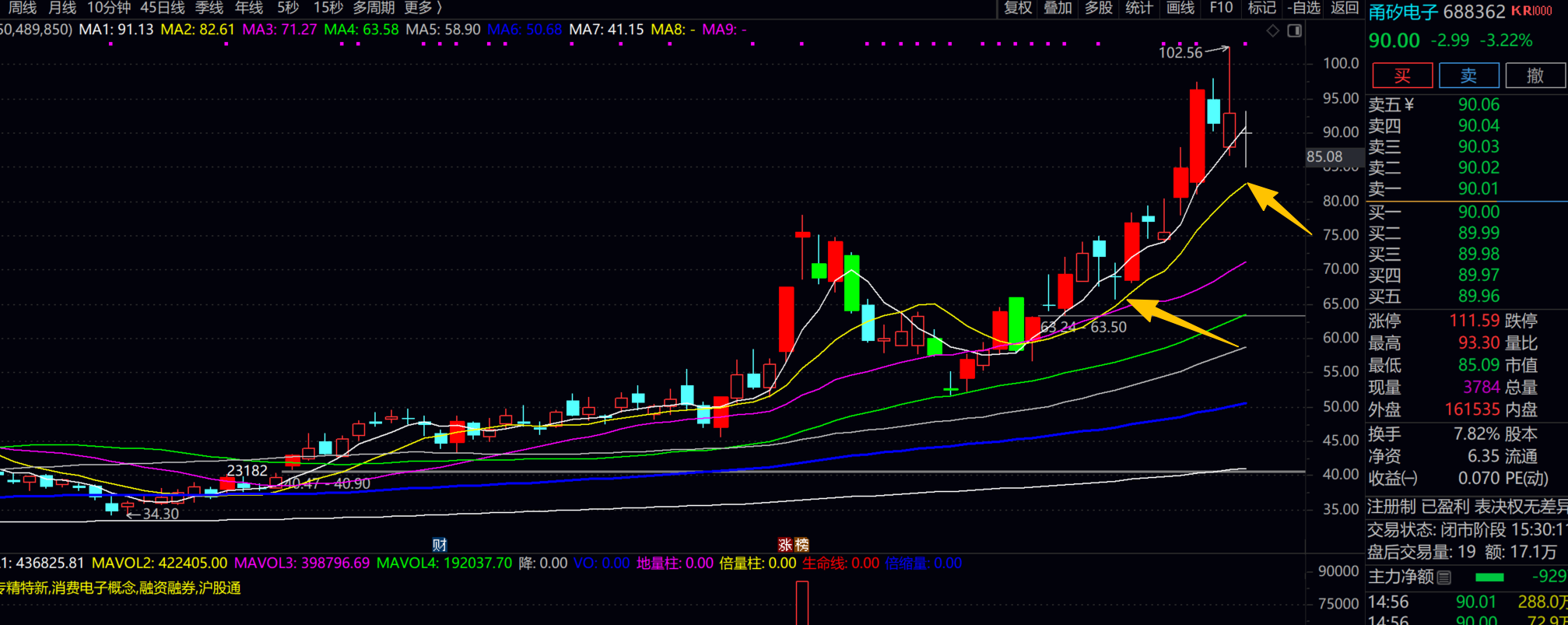
Task: Click the MAVOL3: 398796.69 label
Action: (x=302, y=563)
